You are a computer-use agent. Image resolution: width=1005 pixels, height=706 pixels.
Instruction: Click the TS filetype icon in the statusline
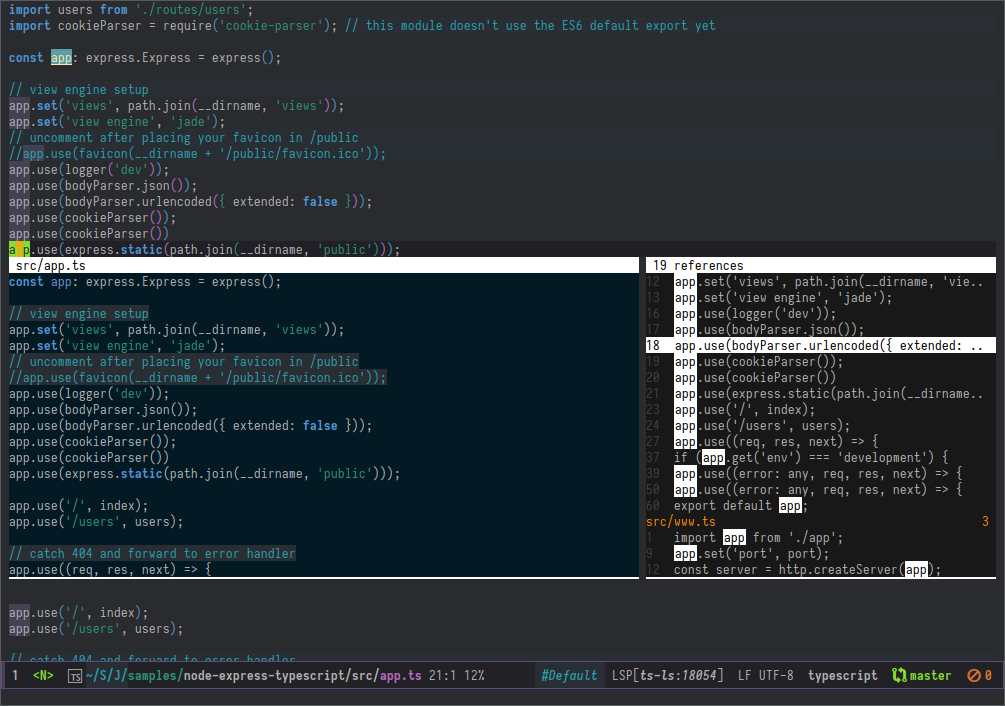tap(74, 675)
